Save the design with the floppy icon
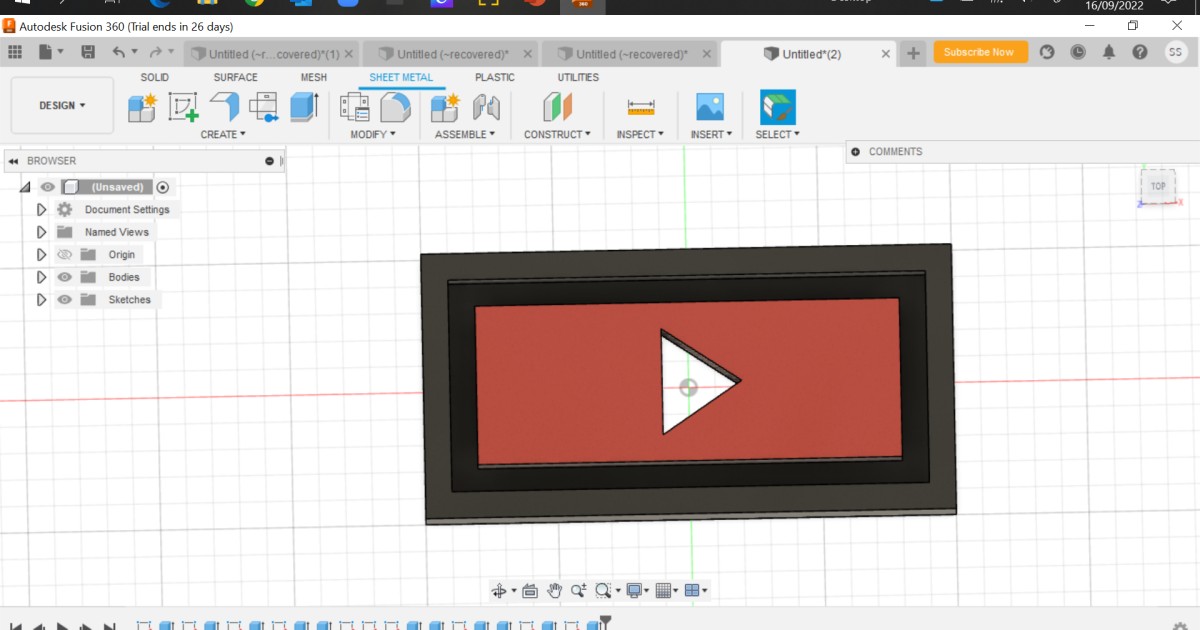The image size is (1200, 630). point(88,52)
